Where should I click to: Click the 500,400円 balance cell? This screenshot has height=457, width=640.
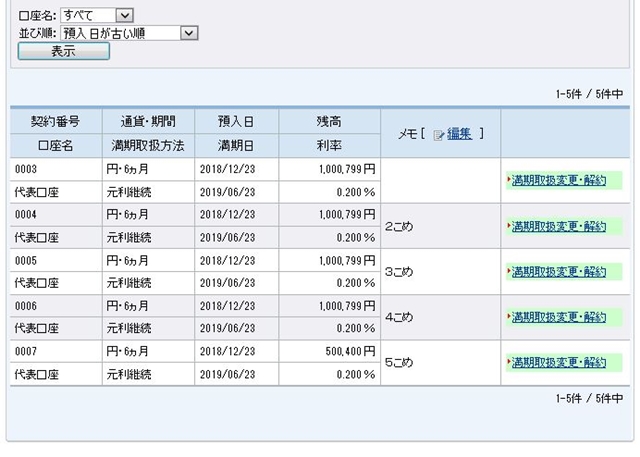329,351
